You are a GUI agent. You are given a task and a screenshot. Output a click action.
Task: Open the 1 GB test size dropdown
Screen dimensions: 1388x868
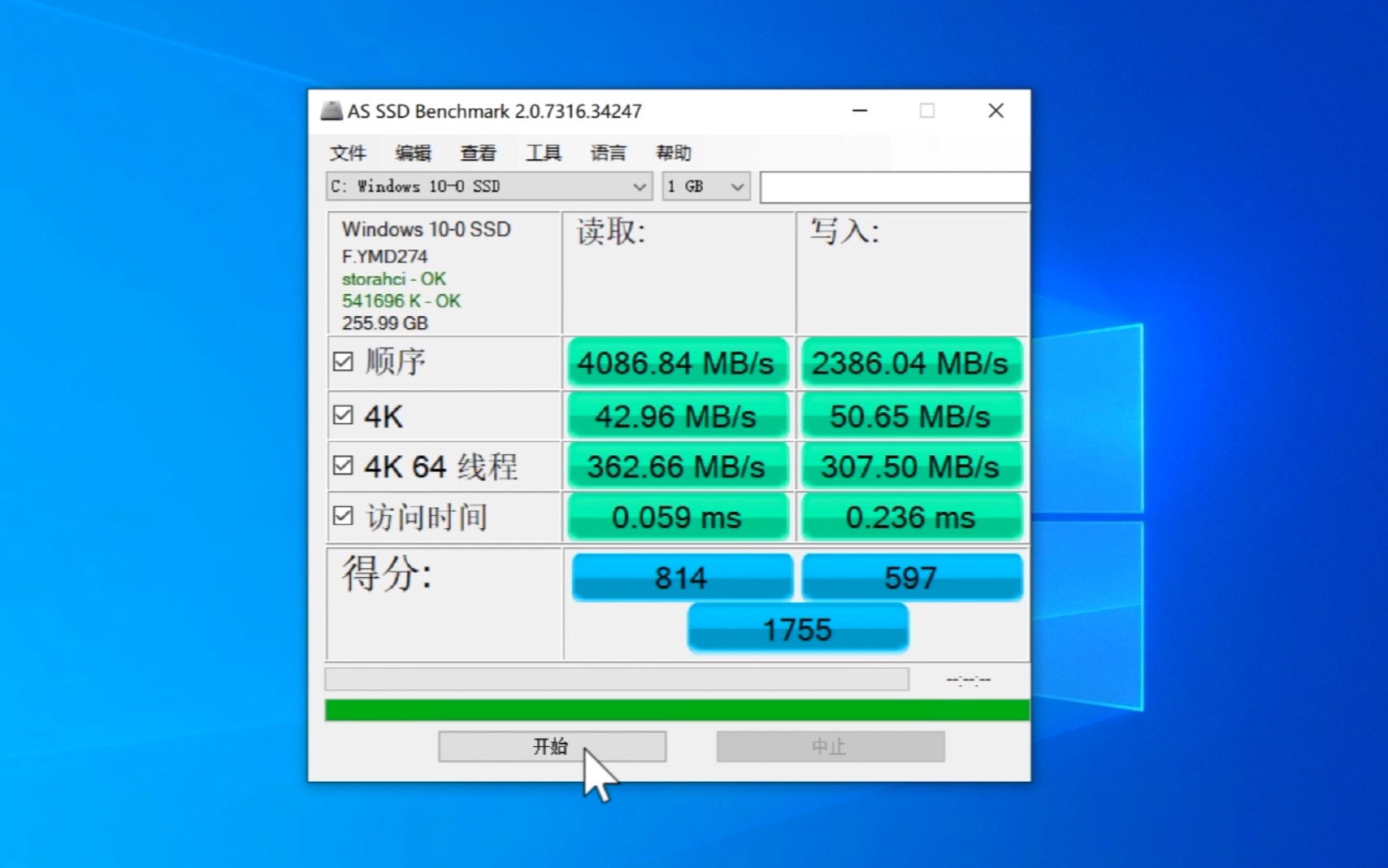point(705,187)
